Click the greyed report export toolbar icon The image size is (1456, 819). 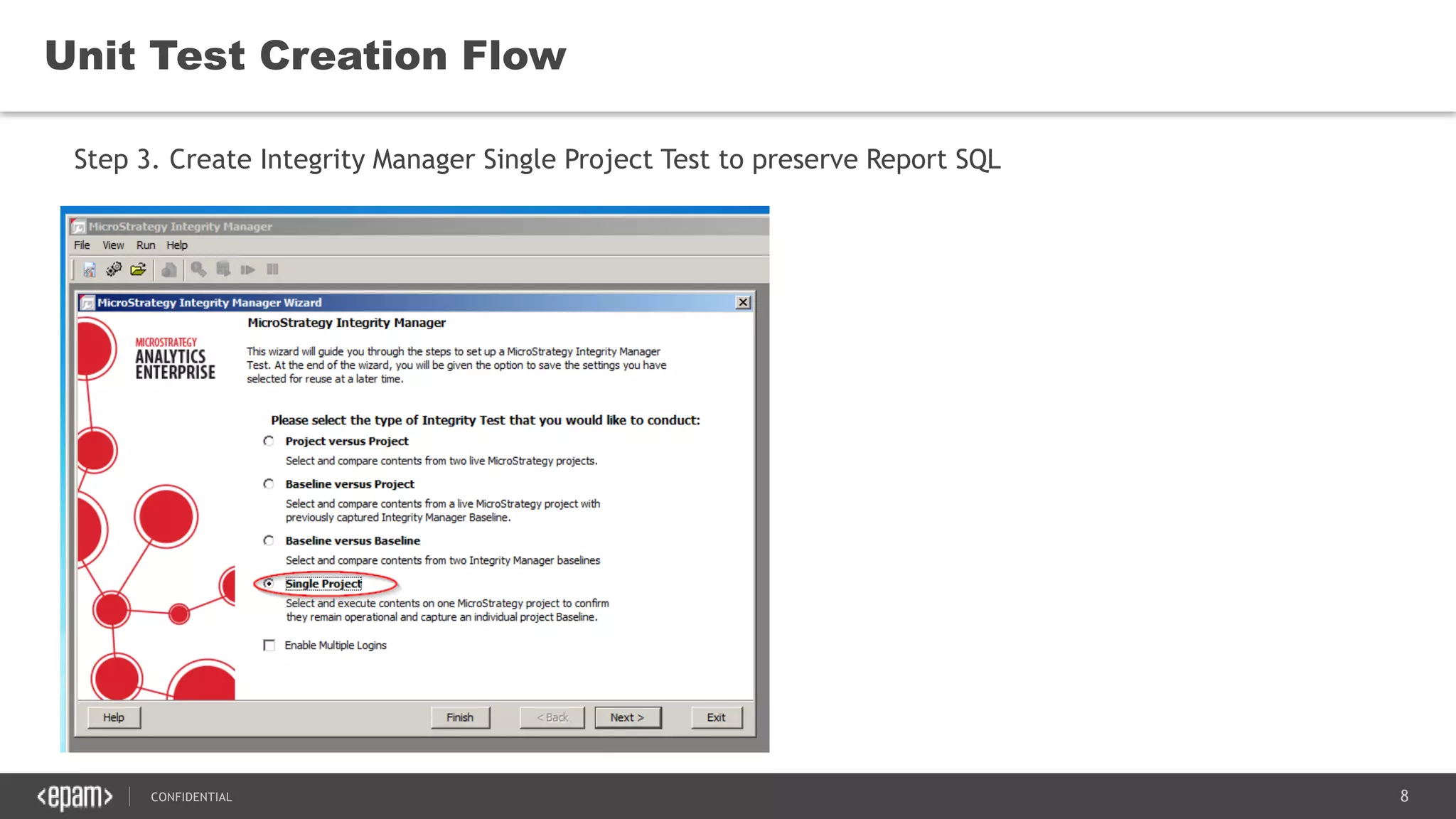tap(223, 269)
